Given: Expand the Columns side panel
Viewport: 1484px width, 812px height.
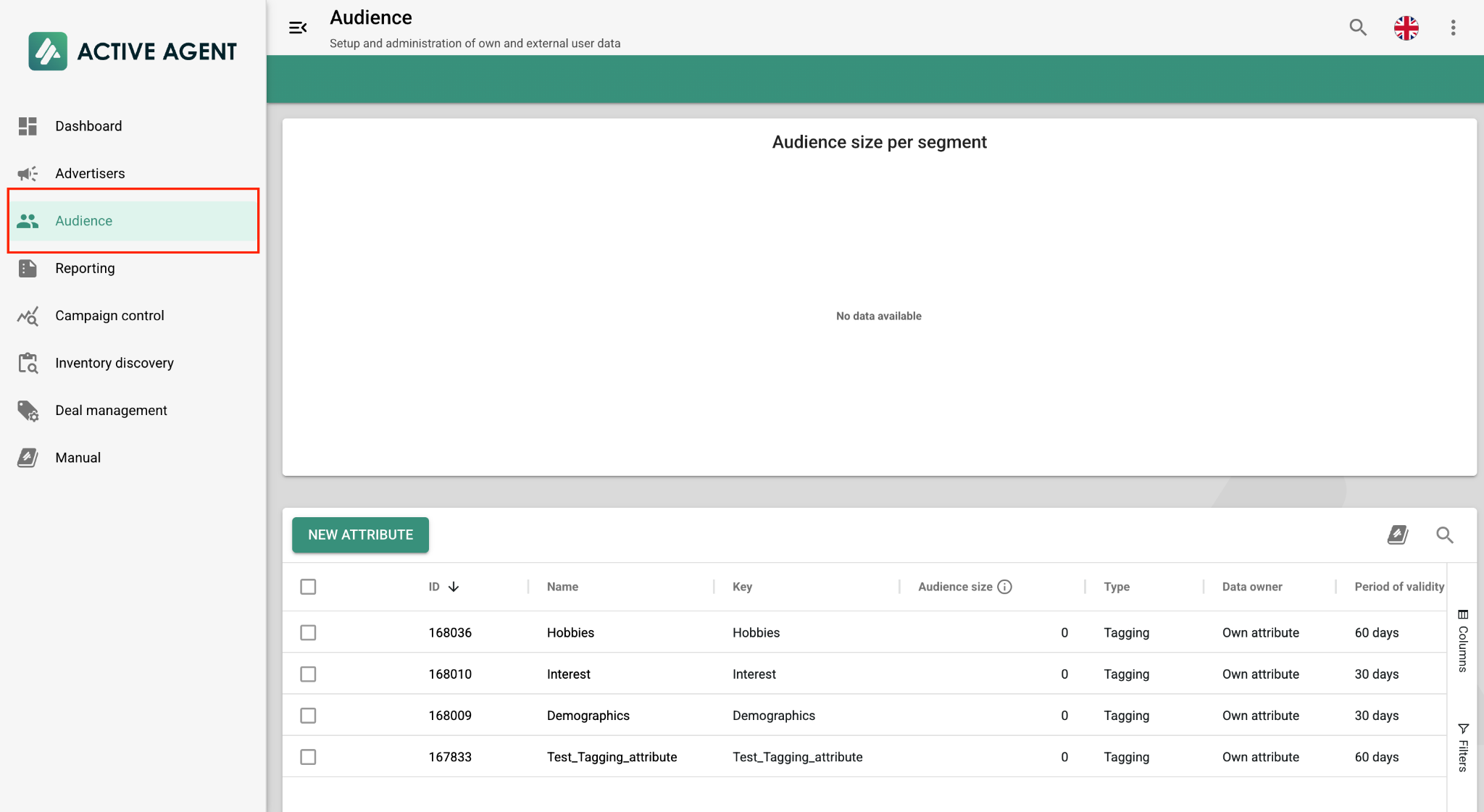Looking at the screenshot, I should (1463, 641).
